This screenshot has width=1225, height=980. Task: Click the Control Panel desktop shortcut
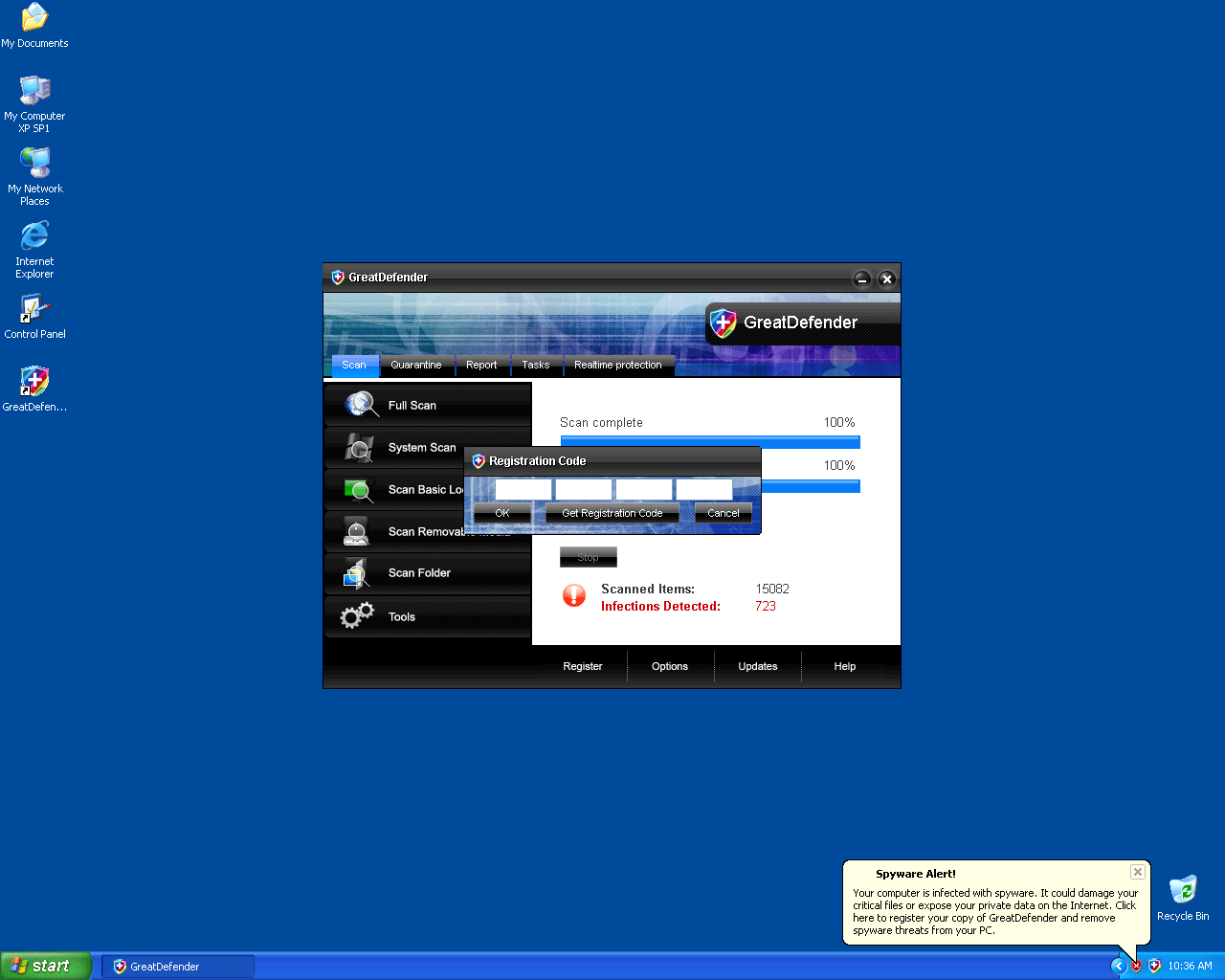point(34,309)
